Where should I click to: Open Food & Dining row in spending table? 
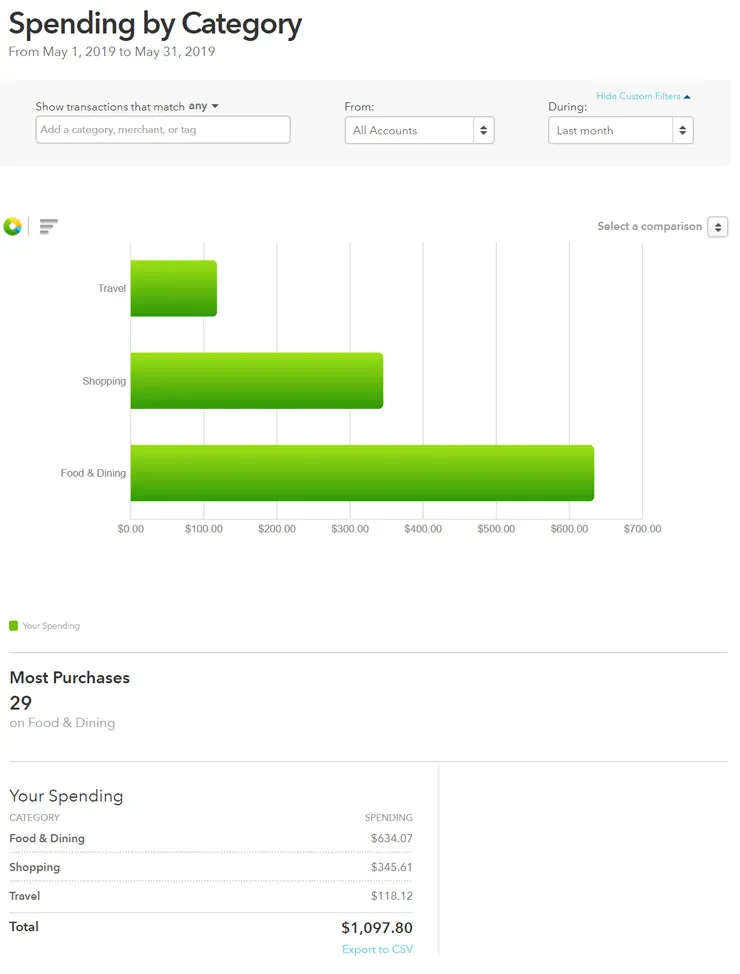tap(211, 838)
